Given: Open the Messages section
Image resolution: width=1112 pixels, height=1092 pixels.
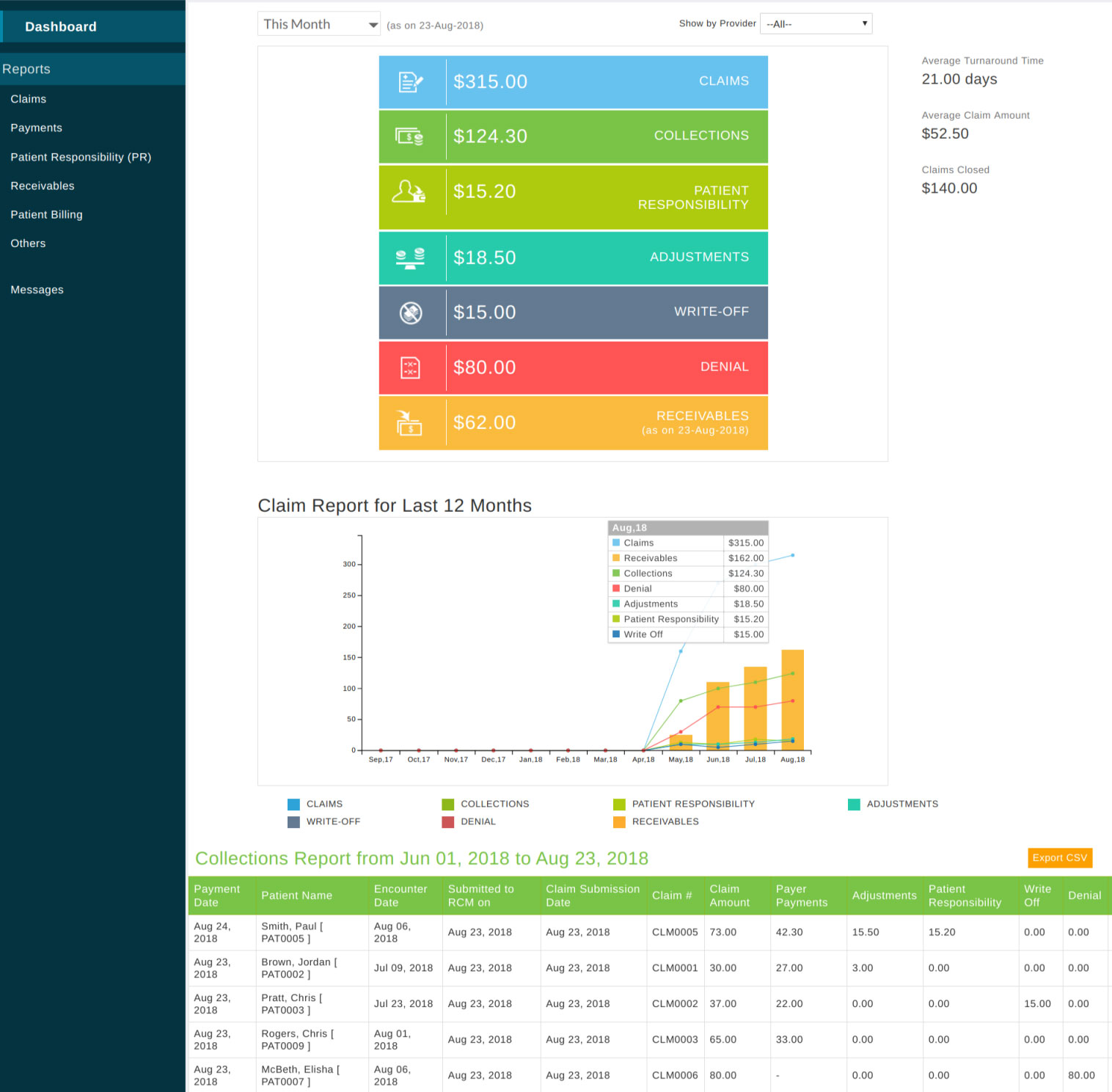Looking at the screenshot, I should tap(37, 289).
